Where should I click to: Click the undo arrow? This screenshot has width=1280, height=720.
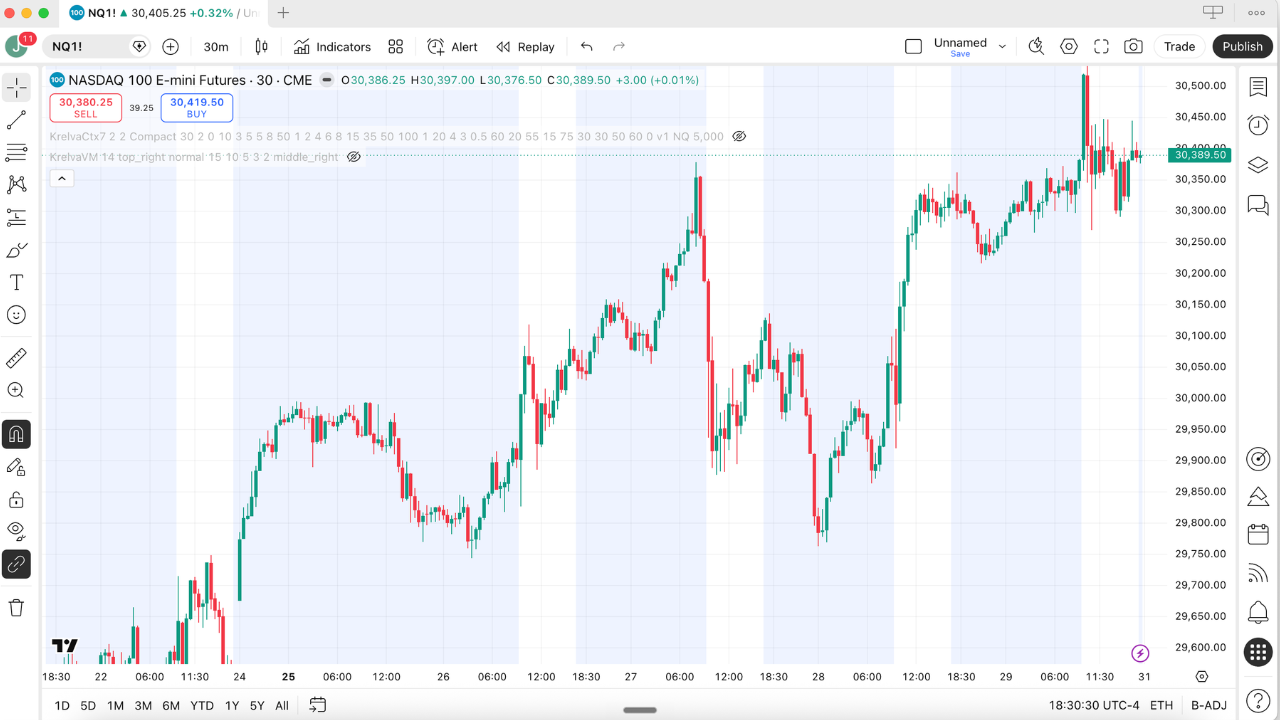click(587, 46)
